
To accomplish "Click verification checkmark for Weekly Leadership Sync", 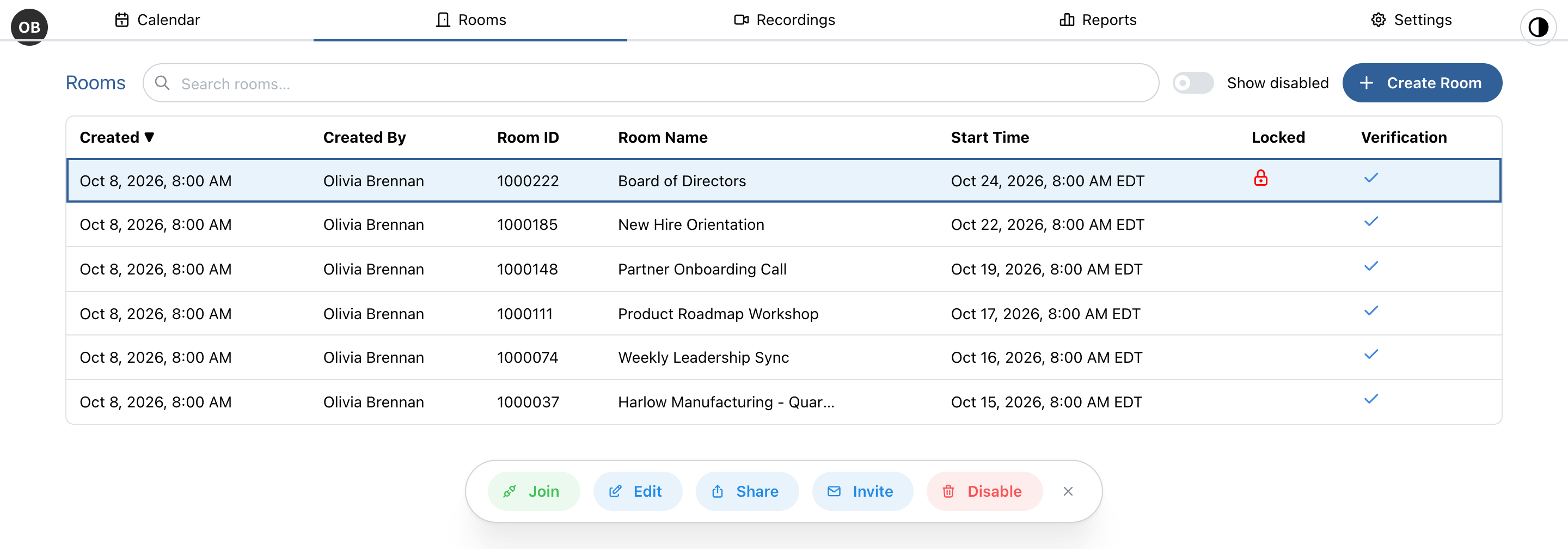I will (1371, 355).
